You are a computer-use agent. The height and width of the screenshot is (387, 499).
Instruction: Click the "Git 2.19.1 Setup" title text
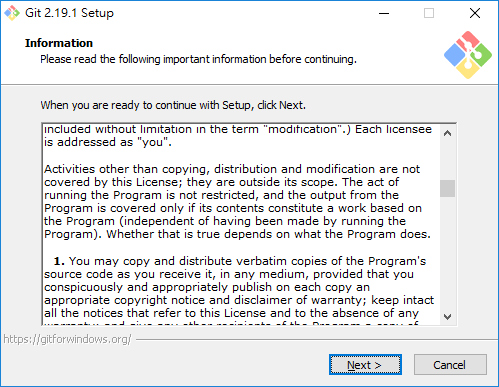(69, 13)
